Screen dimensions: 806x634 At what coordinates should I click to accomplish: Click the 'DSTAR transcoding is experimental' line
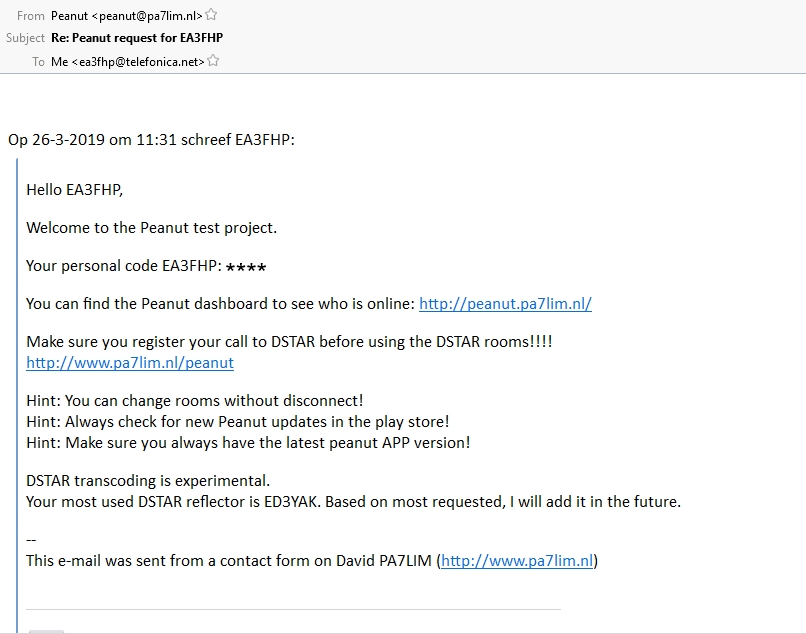tap(148, 481)
